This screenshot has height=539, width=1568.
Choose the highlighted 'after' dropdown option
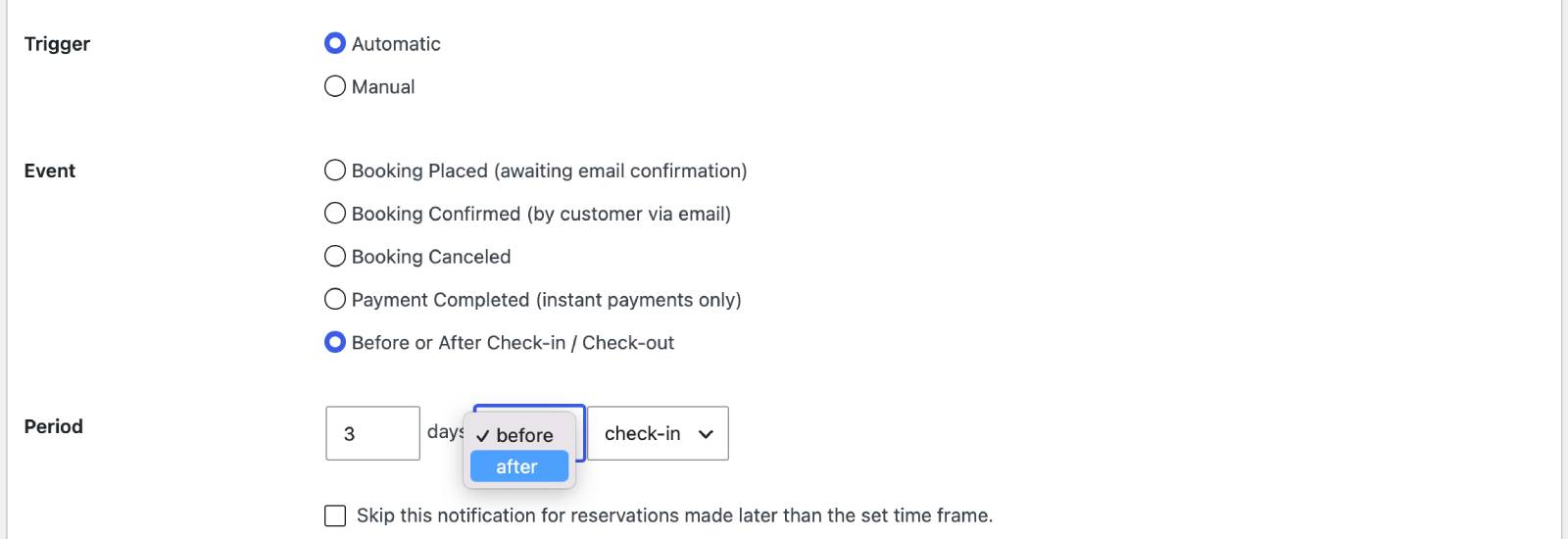point(519,466)
